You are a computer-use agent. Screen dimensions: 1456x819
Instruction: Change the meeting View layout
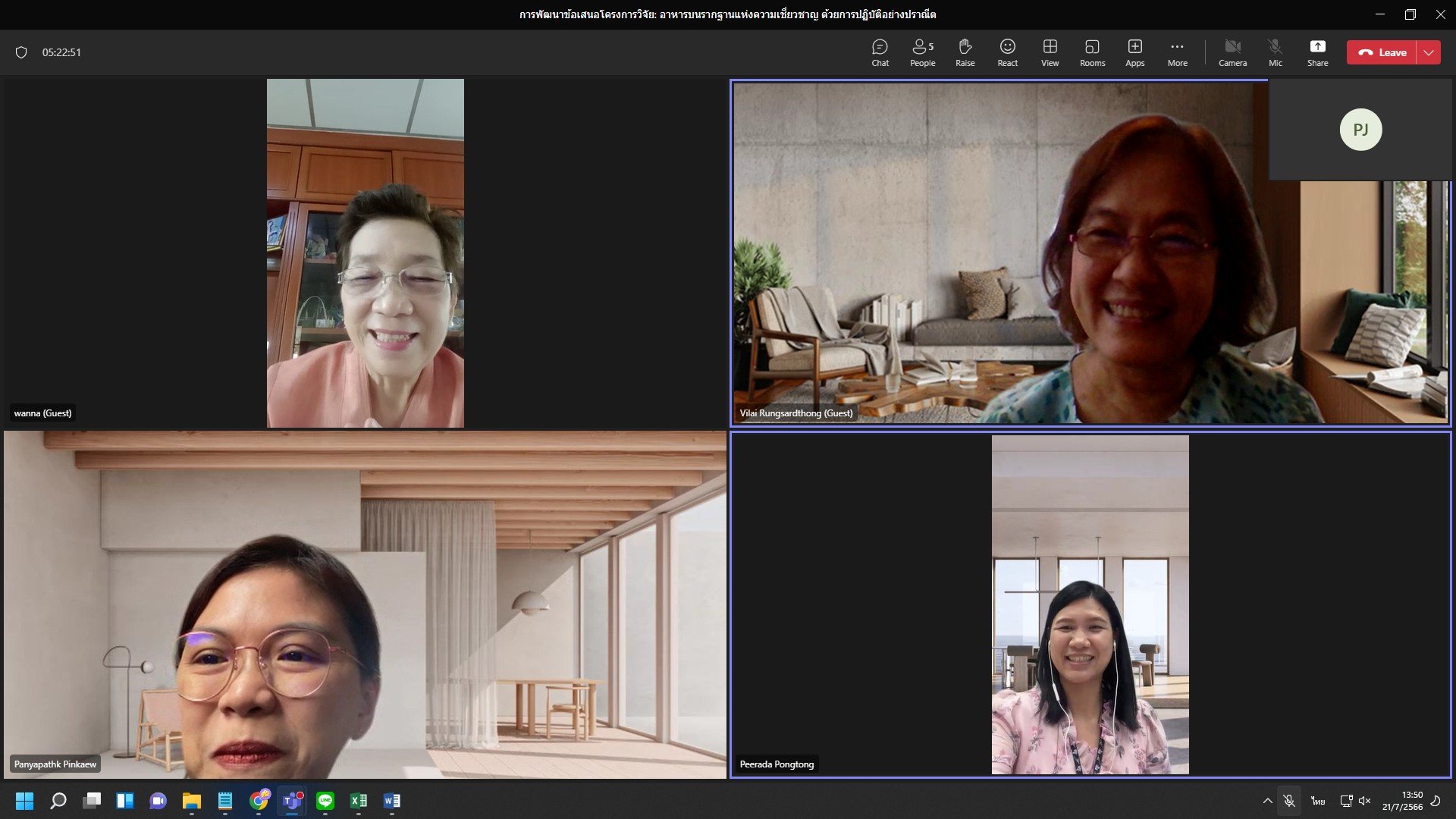(x=1050, y=52)
